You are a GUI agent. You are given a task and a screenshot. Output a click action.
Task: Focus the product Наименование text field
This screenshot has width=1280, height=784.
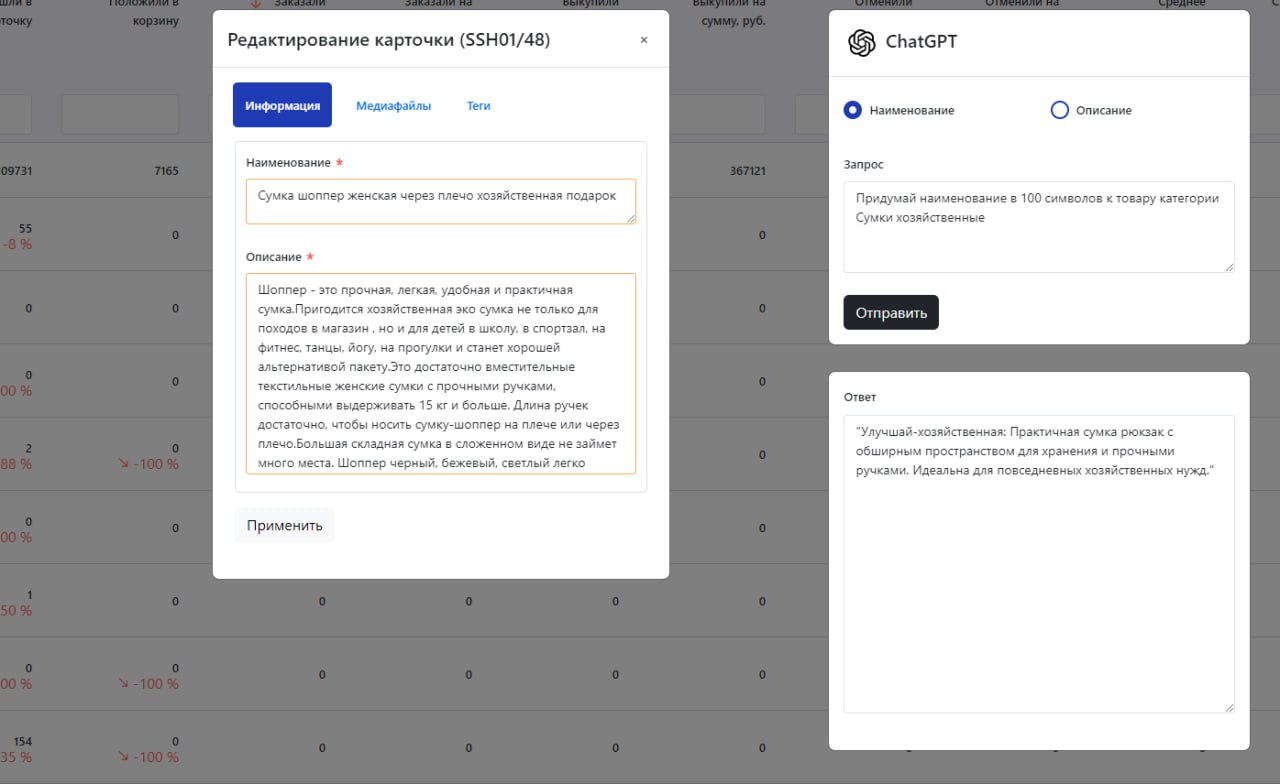pos(440,201)
